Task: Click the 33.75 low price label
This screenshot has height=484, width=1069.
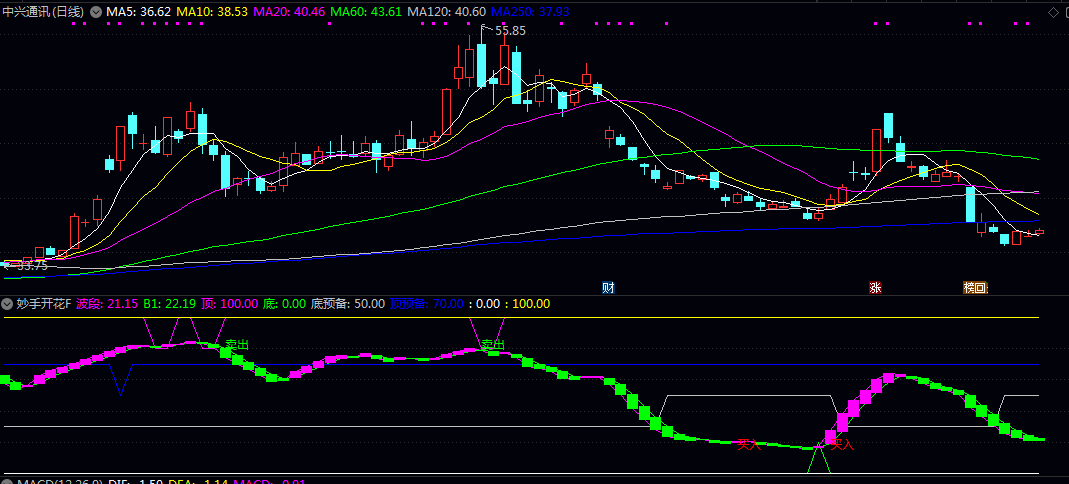Action: 32,265
